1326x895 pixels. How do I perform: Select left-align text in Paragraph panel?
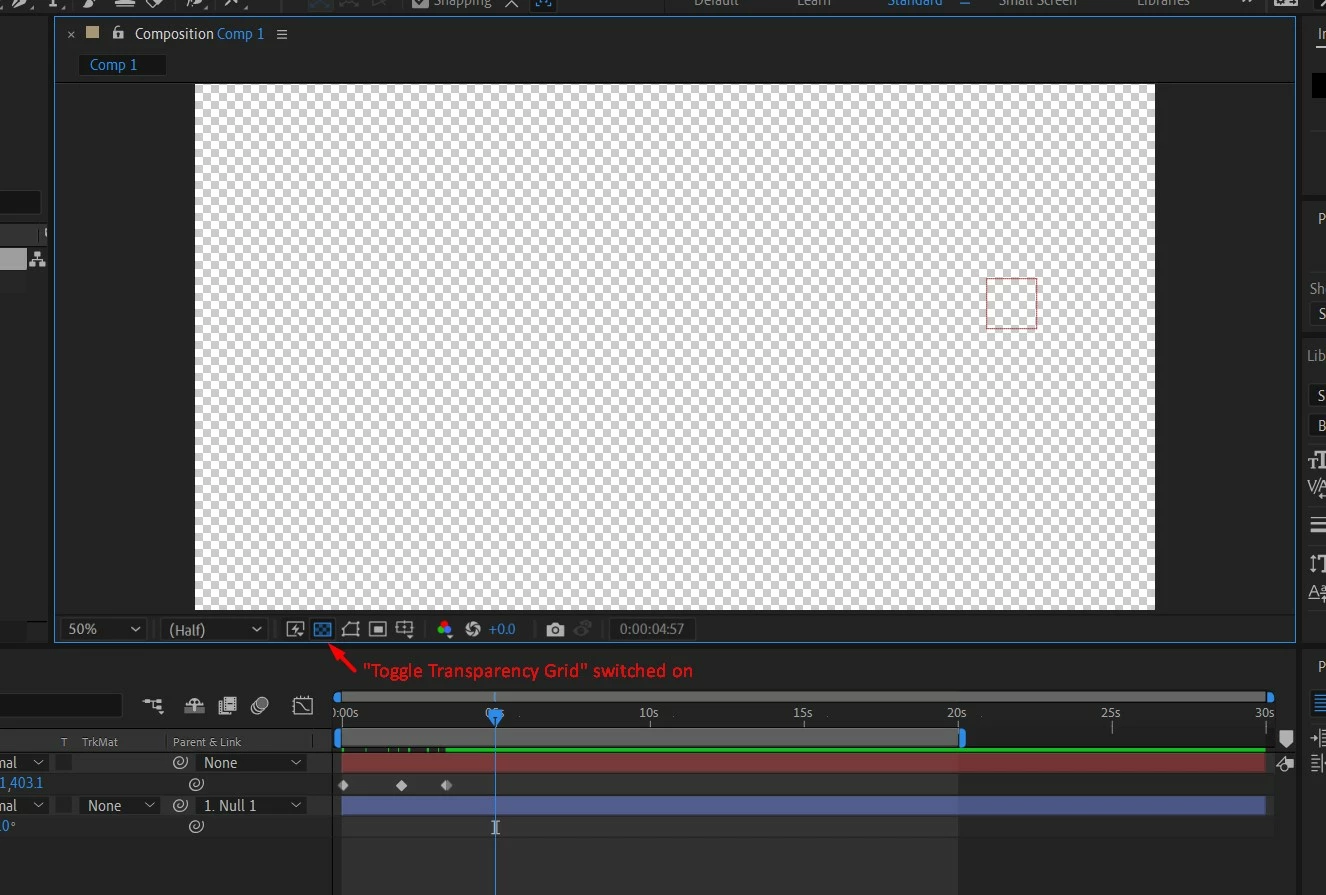tap(1319, 703)
